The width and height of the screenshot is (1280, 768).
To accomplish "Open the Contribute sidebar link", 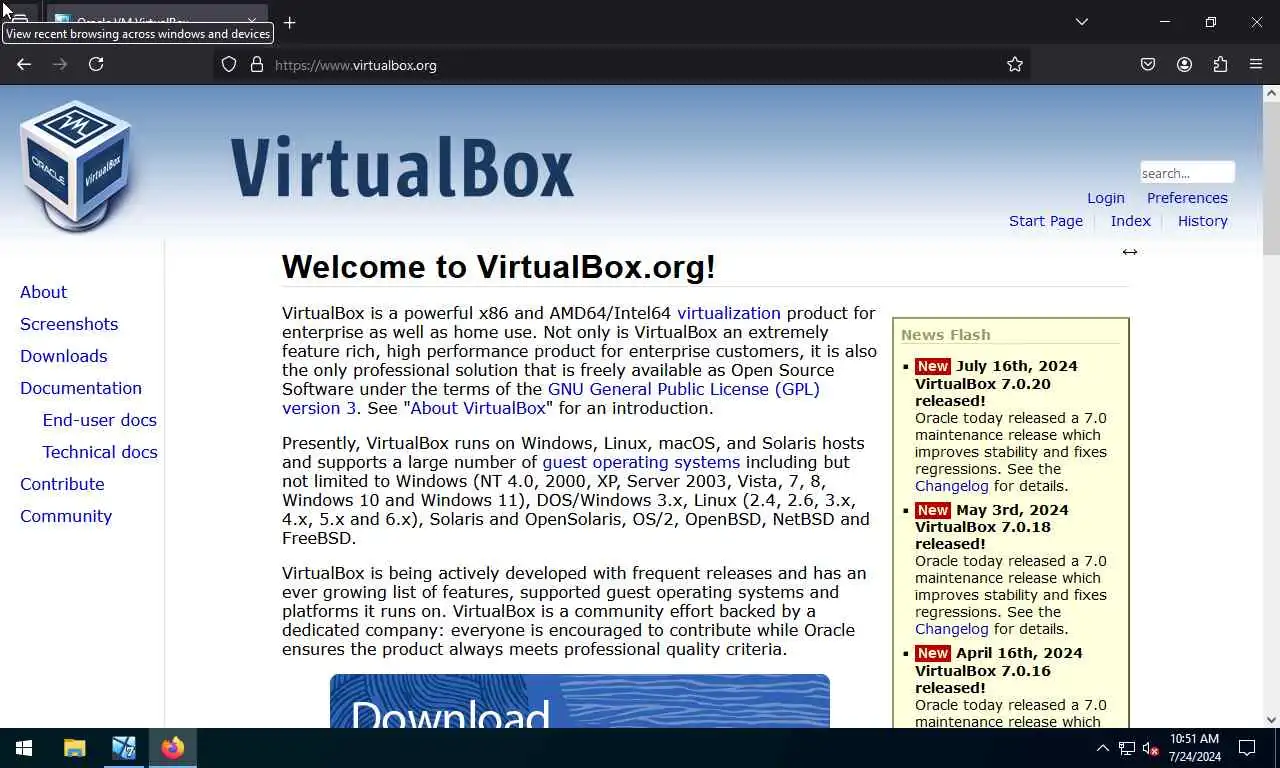I will pyautogui.click(x=62, y=484).
